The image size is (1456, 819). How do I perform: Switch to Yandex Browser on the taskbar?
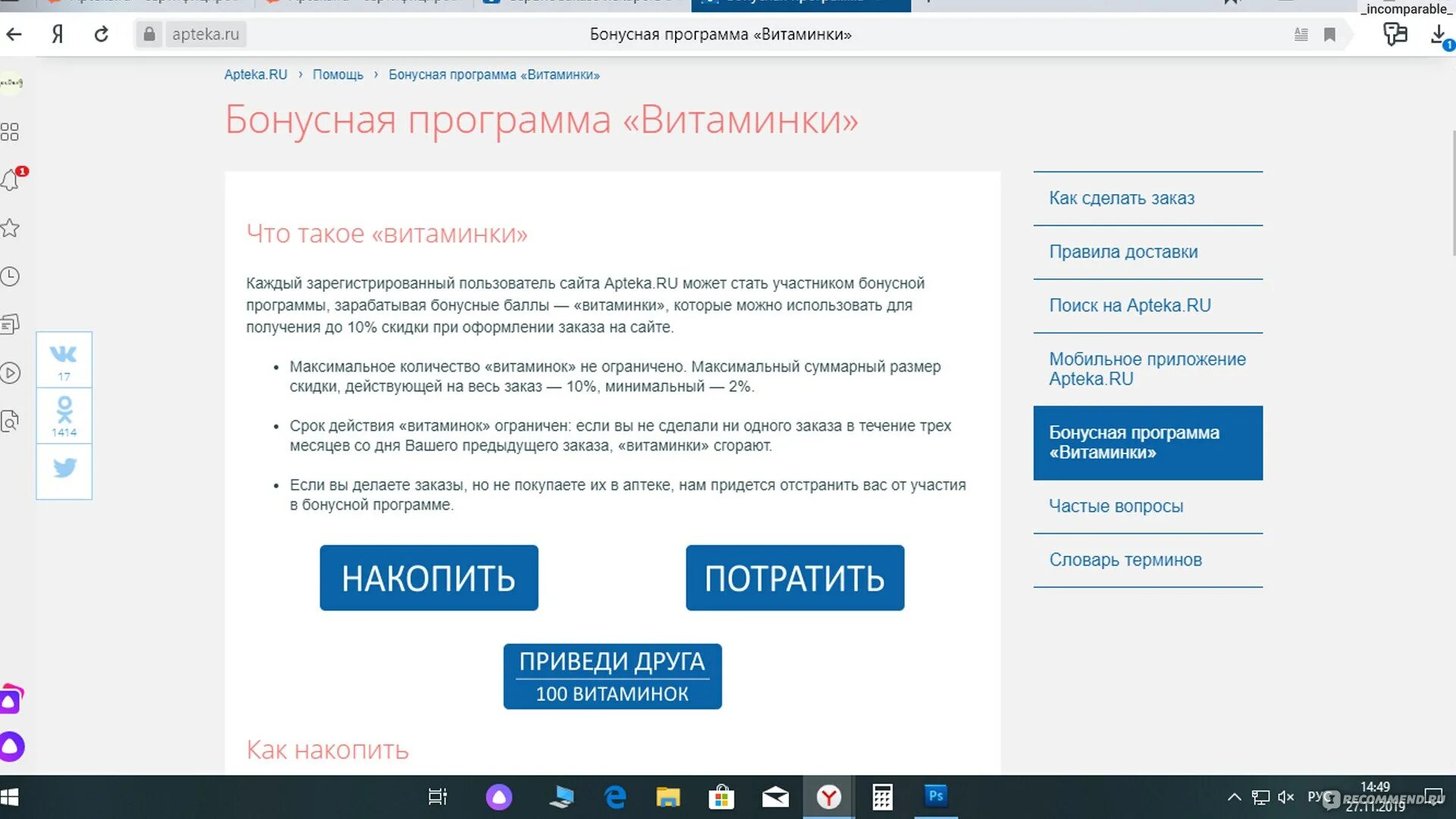[x=829, y=797]
